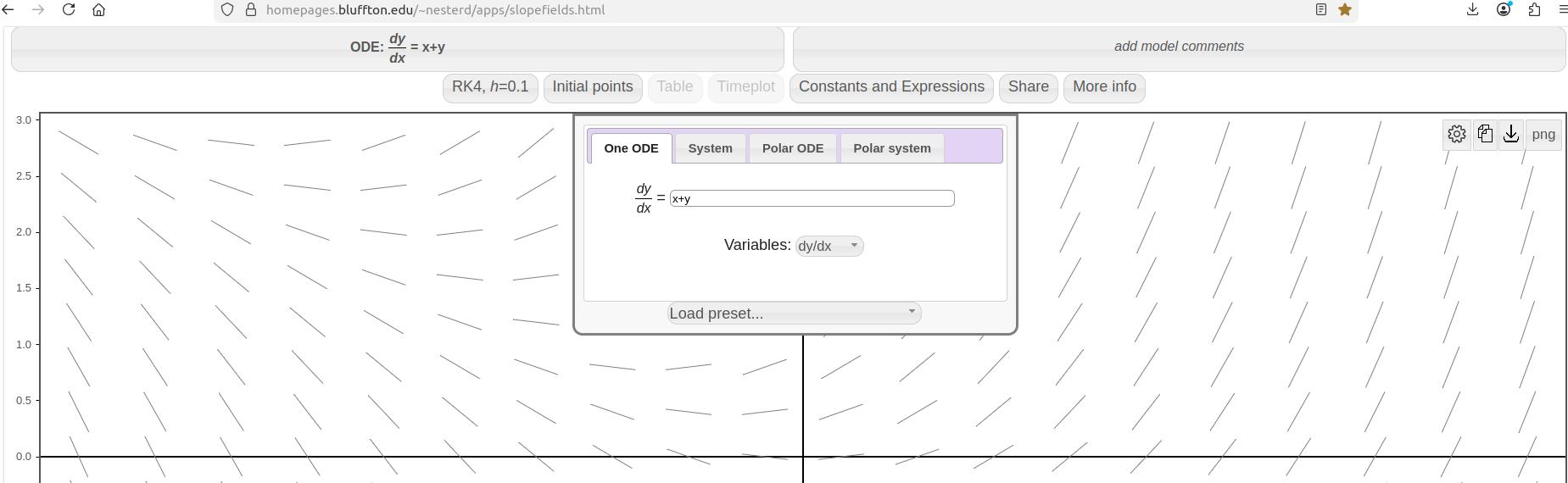The width and height of the screenshot is (1568, 483).
Task: Toggle the bookmark star for this page
Action: 1345,10
